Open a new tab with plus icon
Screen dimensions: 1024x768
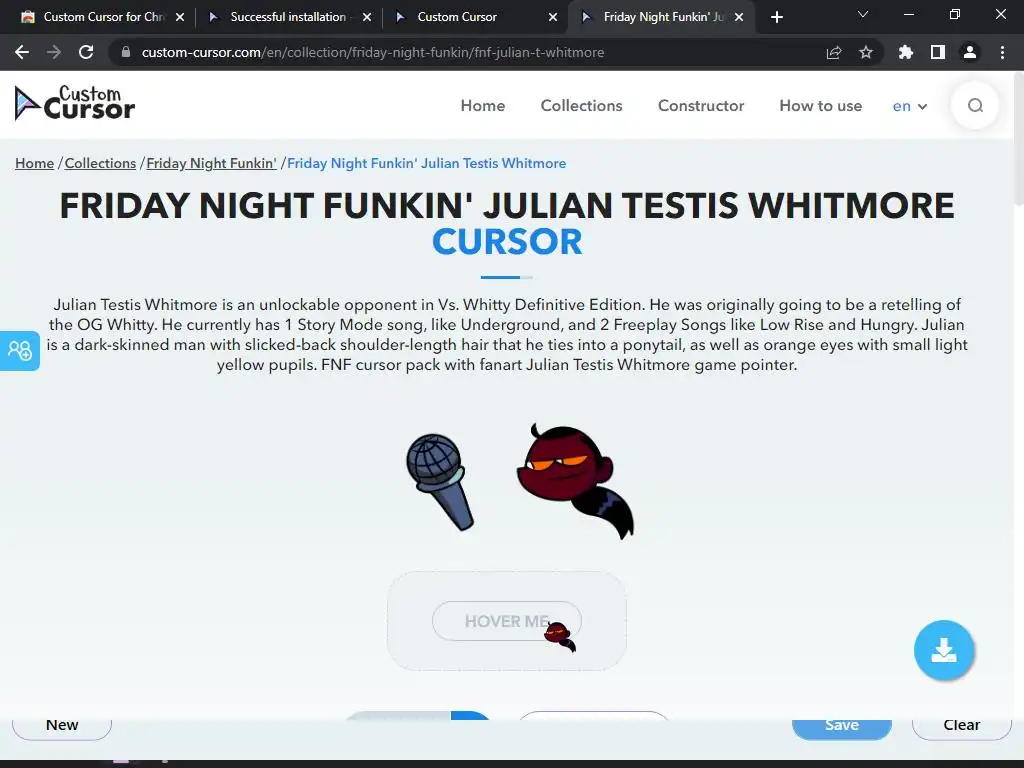[776, 18]
